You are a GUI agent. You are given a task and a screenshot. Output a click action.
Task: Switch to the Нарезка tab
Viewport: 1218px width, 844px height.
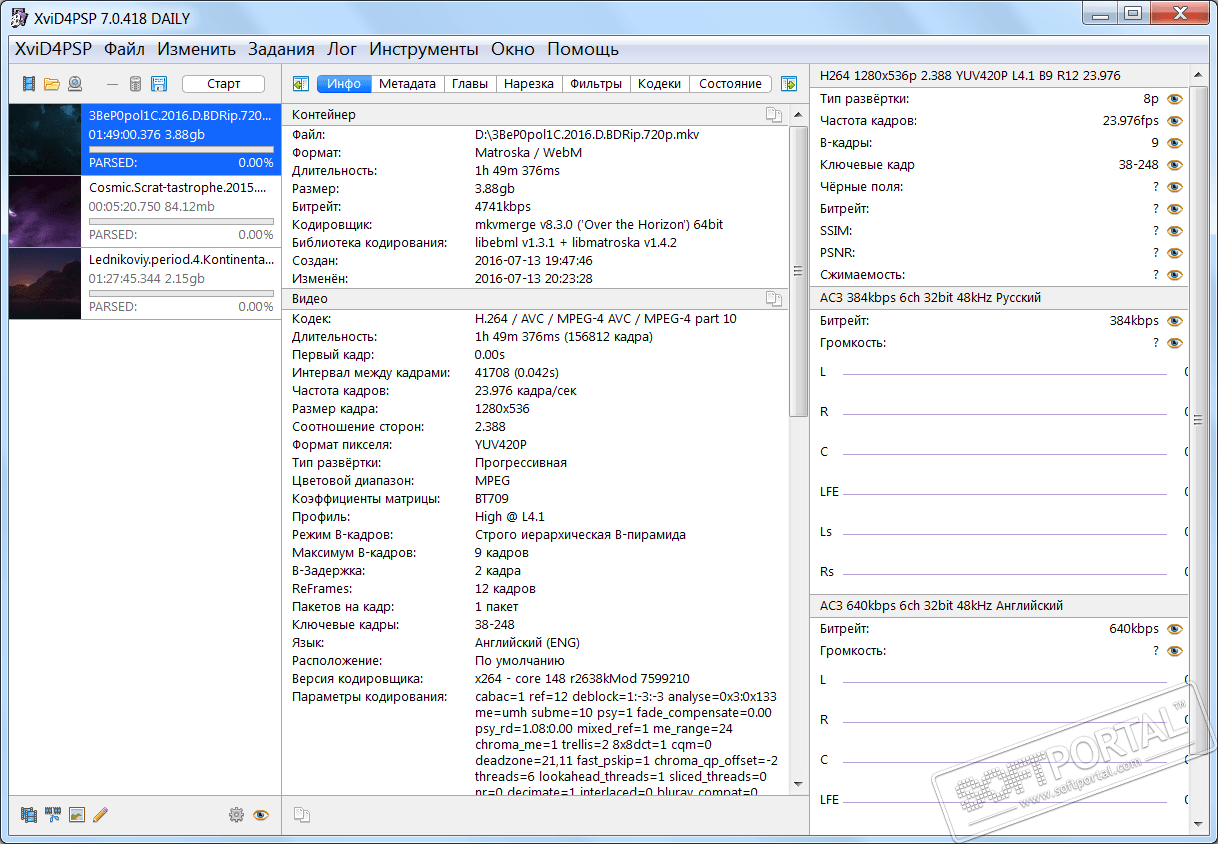pyautogui.click(x=529, y=84)
